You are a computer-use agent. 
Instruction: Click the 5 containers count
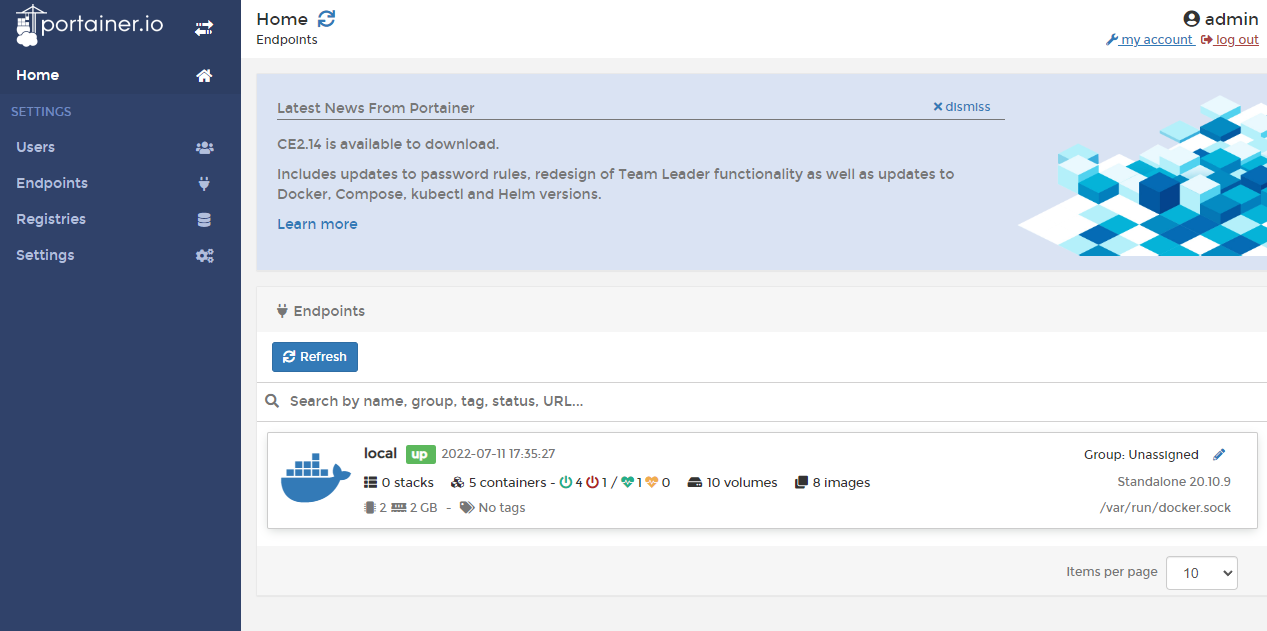tap(507, 482)
